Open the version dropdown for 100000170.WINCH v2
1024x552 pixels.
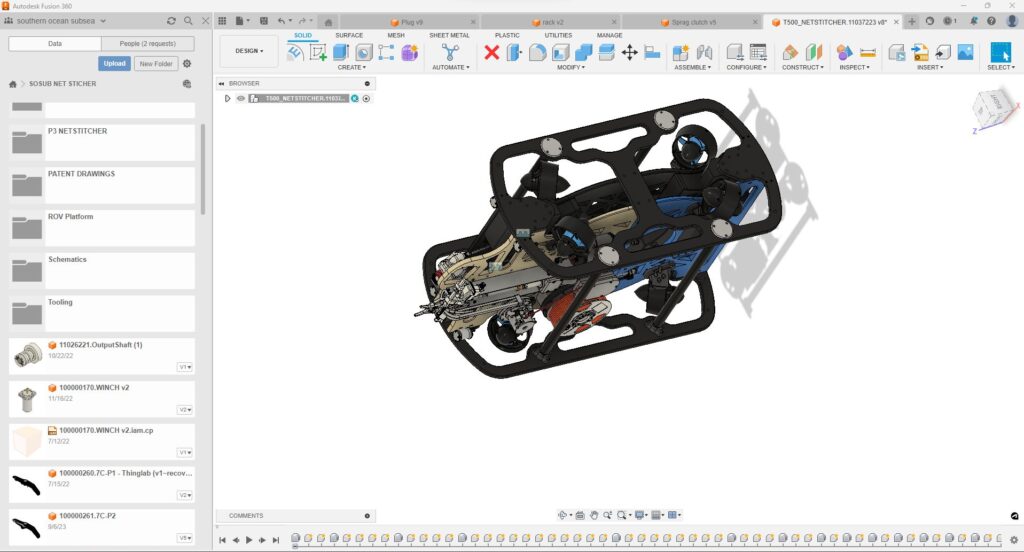pyautogui.click(x=185, y=410)
